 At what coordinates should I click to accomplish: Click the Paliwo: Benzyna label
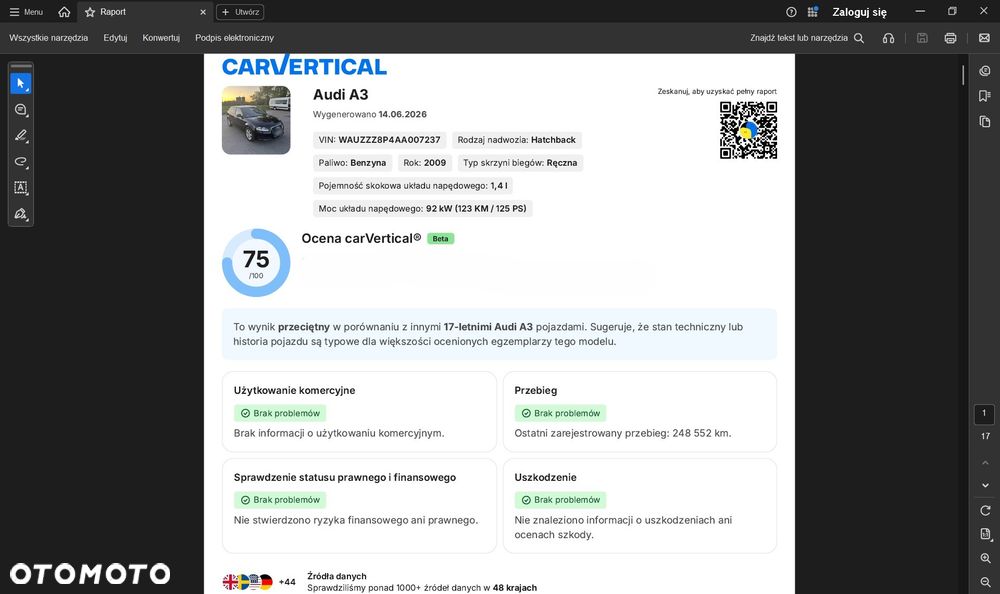[x=352, y=163]
